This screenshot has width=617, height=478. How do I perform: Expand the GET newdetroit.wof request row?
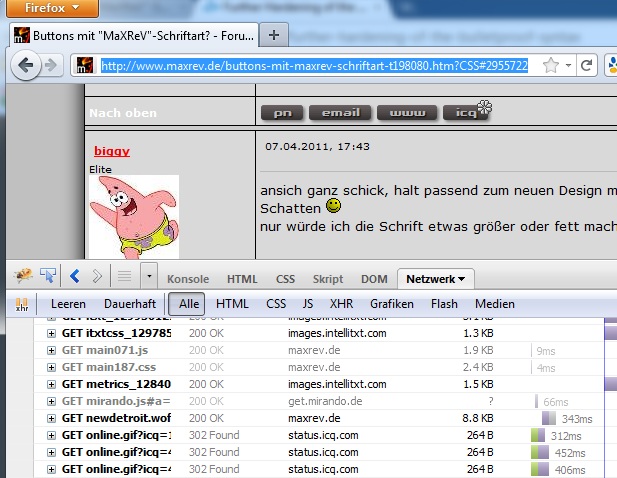52,418
